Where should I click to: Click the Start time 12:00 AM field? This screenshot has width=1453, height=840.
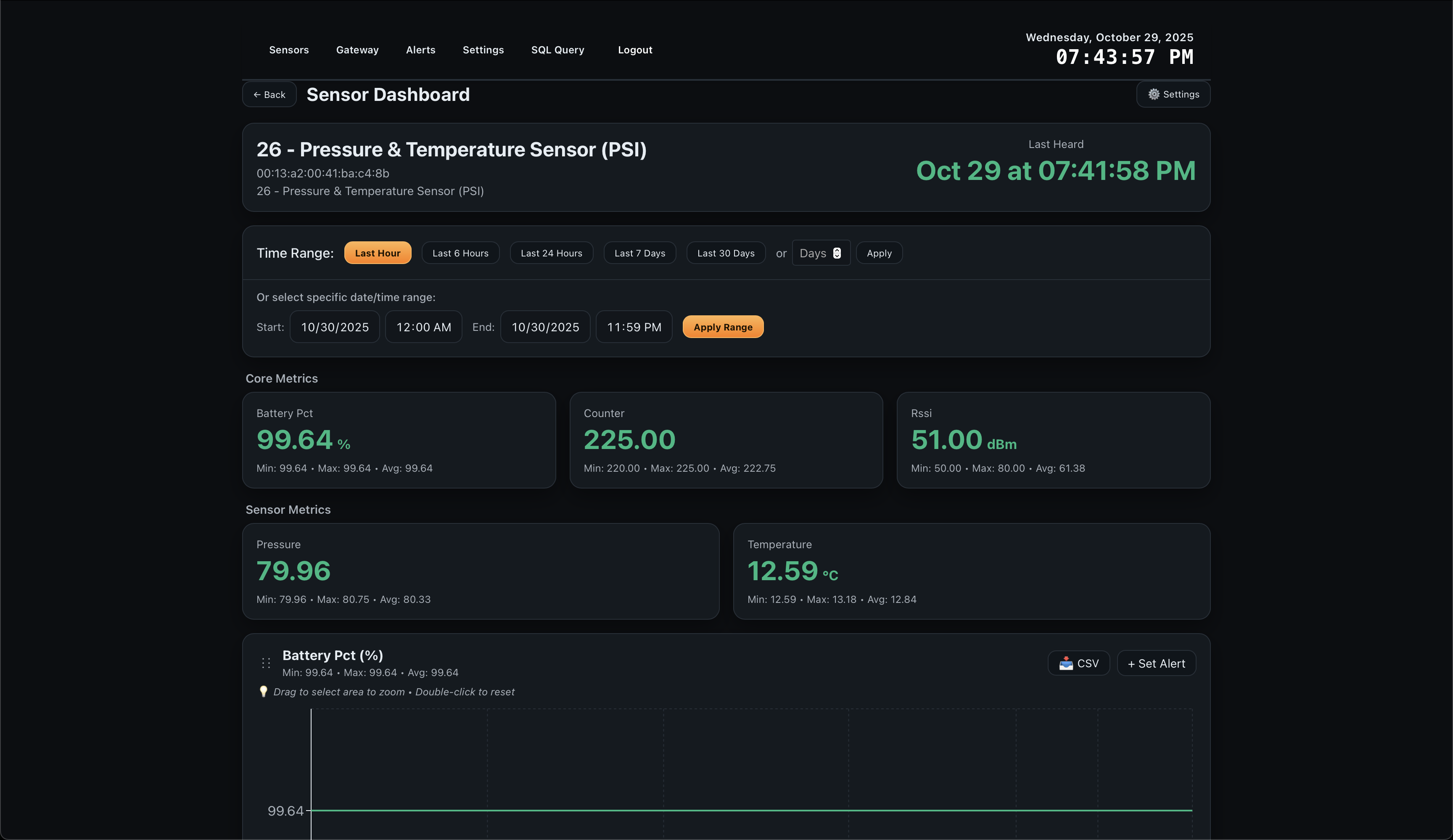[423, 327]
